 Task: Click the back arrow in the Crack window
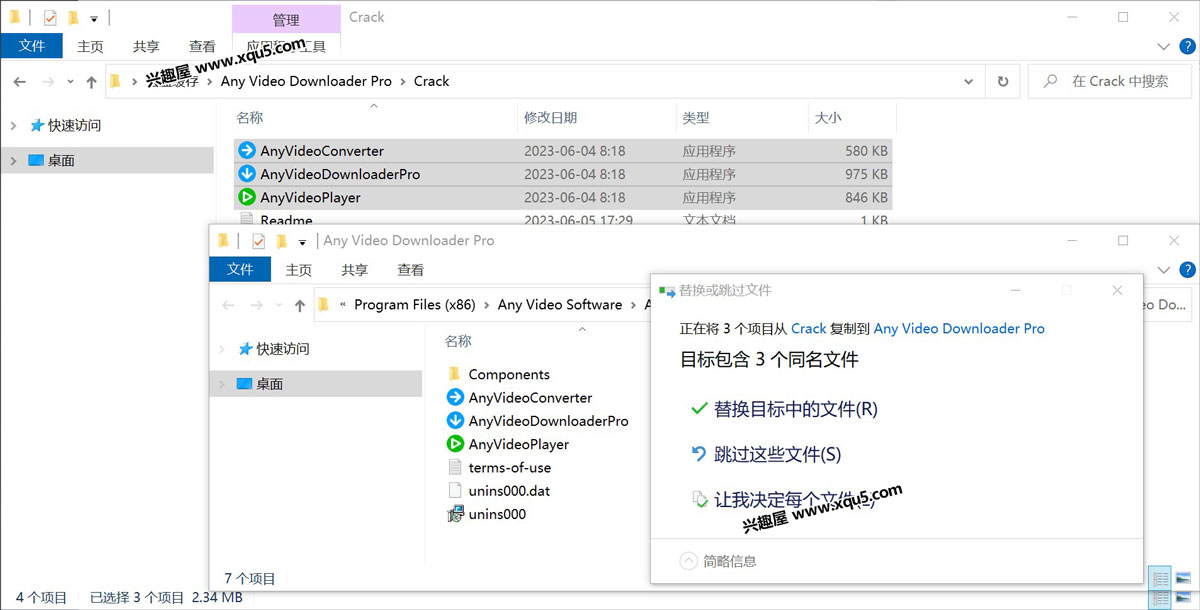click(x=20, y=82)
